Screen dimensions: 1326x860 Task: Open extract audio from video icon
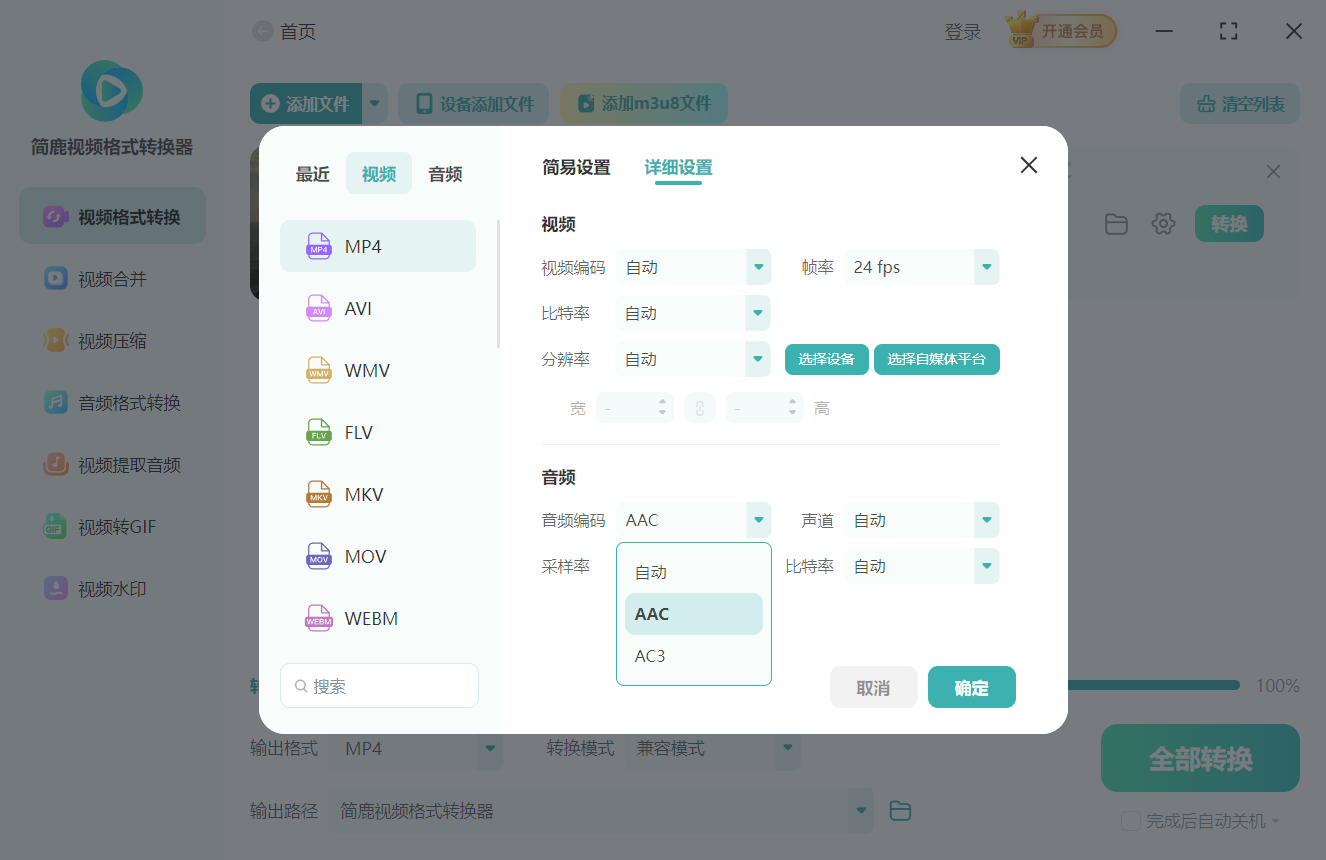coord(55,464)
